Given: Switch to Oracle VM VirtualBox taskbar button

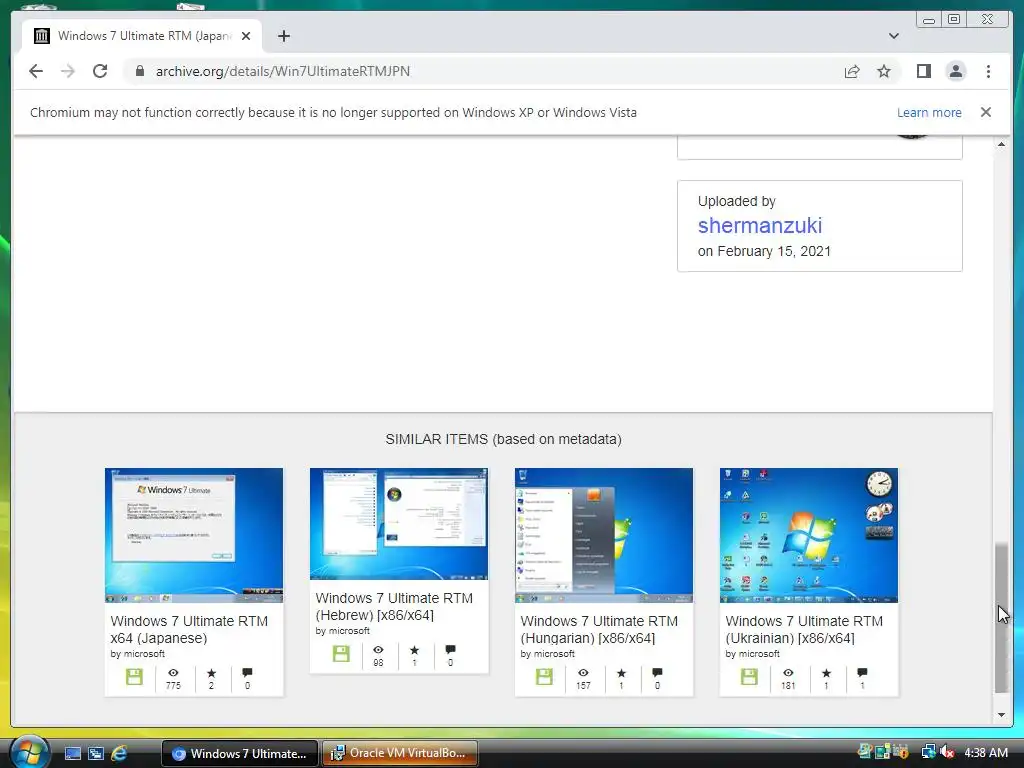Looking at the screenshot, I should [400, 753].
